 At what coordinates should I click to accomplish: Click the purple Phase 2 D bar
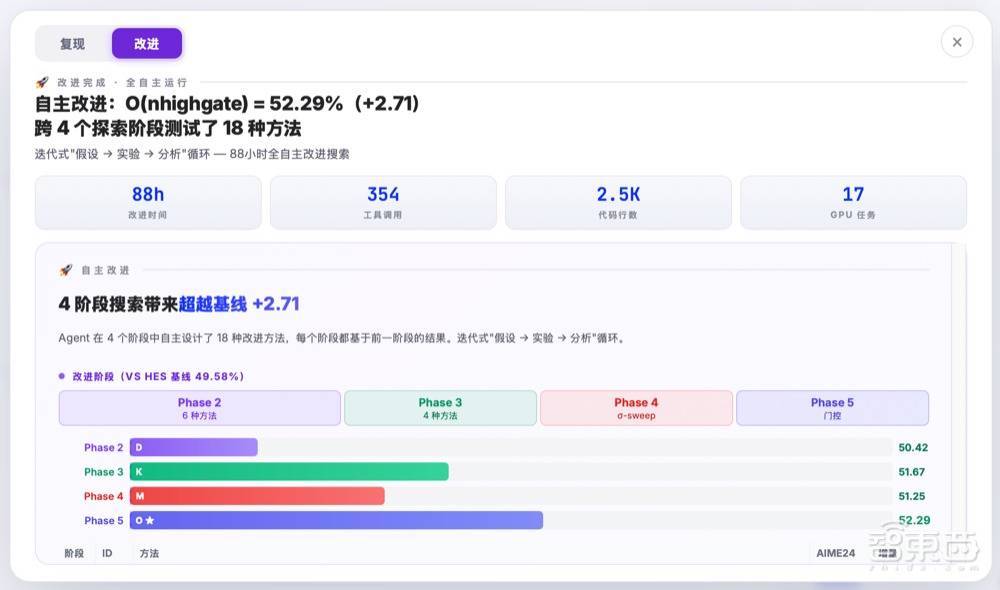194,447
